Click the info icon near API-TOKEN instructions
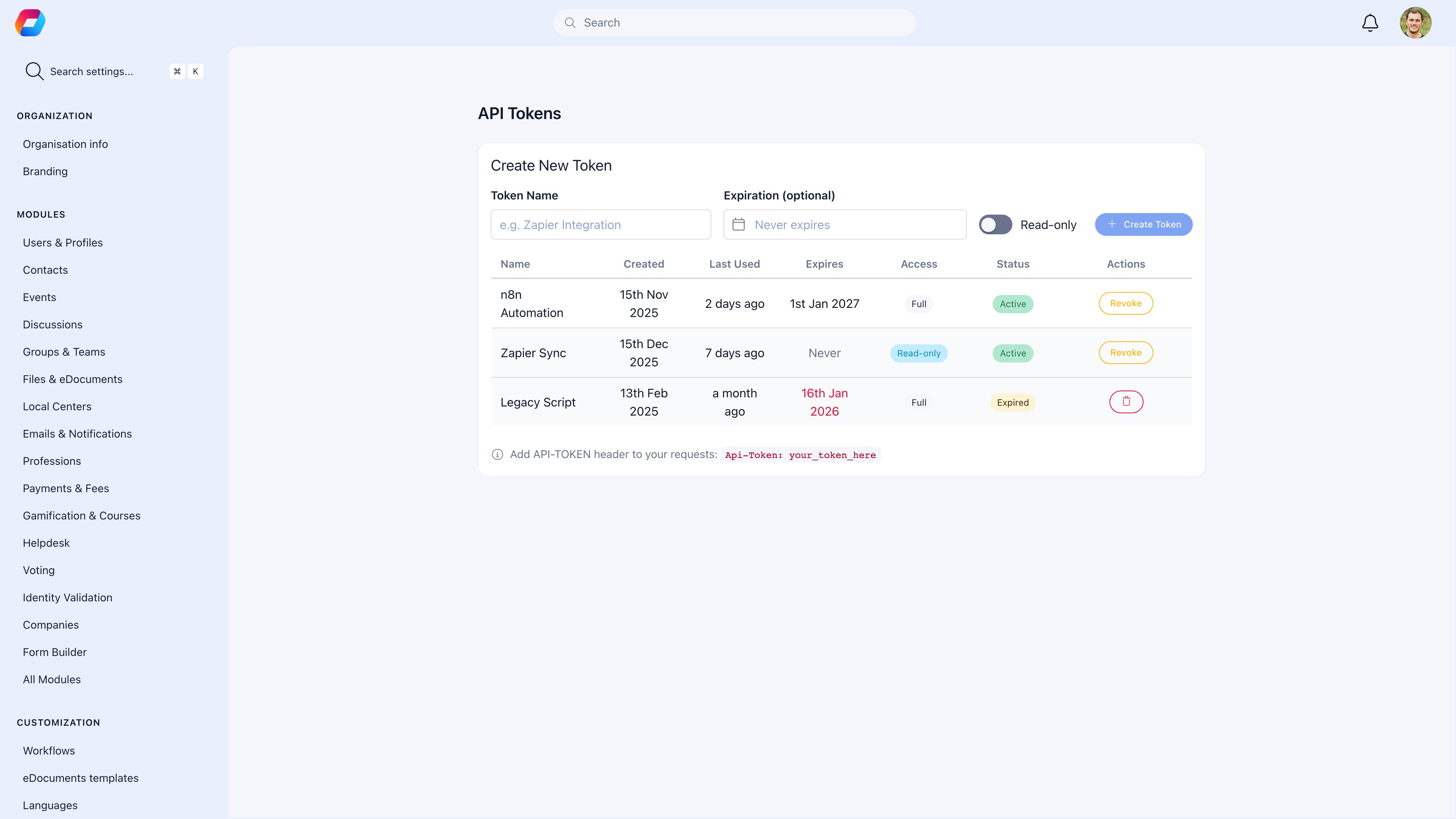The height and width of the screenshot is (819, 1456). pyautogui.click(x=497, y=455)
